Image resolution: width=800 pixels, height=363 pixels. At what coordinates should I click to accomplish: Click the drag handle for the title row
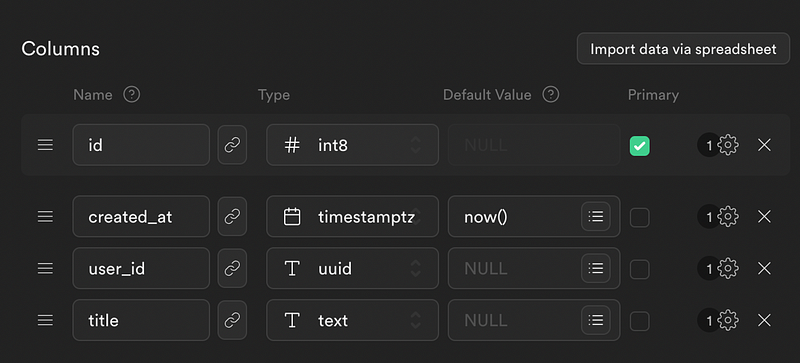click(x=45, y=320)
